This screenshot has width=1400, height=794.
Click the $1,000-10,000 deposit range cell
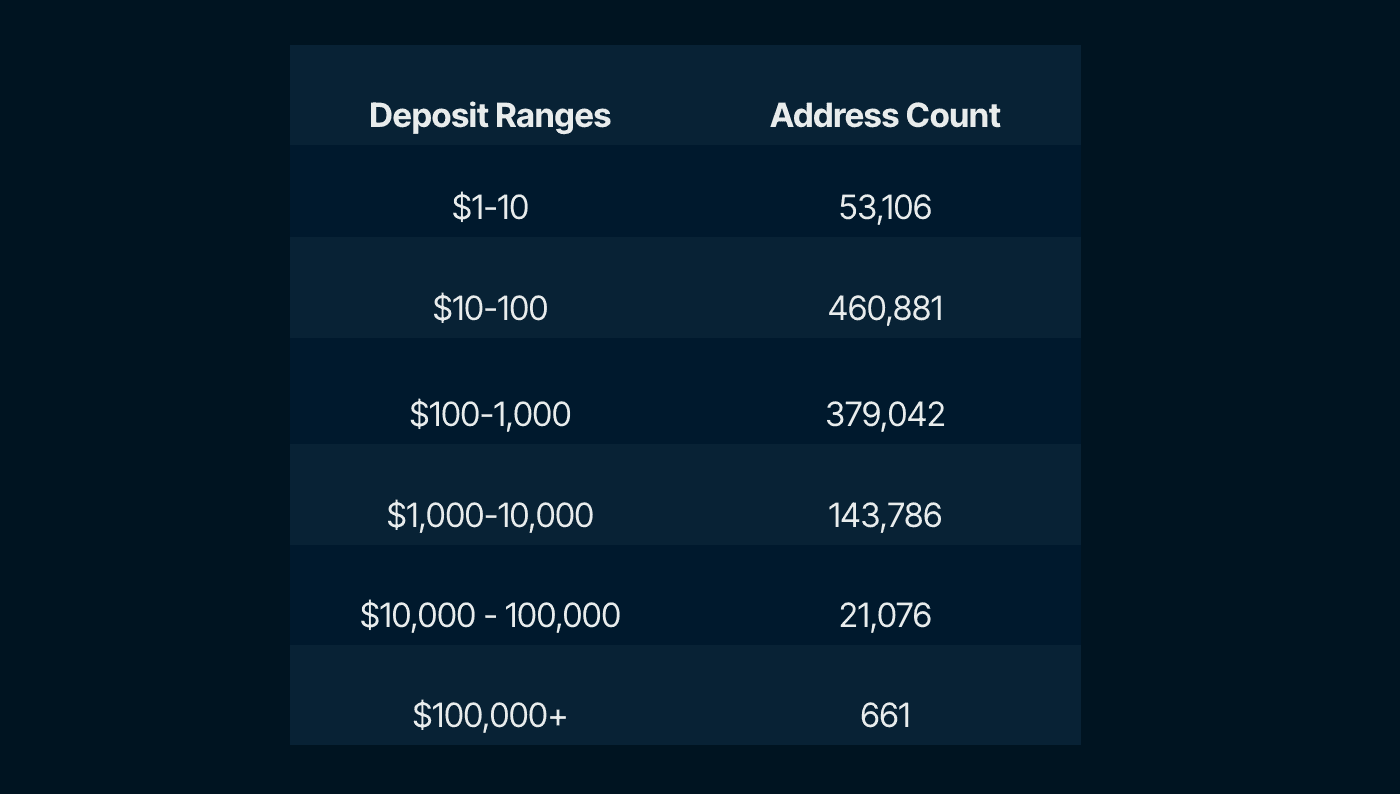click(490, 515)
